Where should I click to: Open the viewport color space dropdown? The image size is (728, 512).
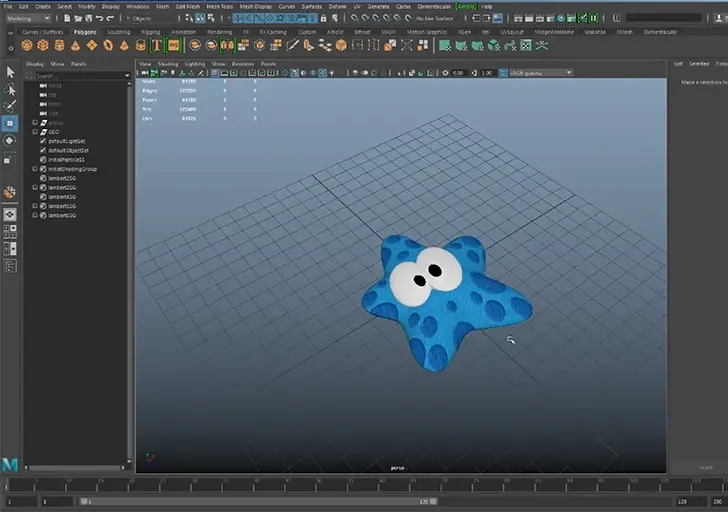[x=540, y=72]
